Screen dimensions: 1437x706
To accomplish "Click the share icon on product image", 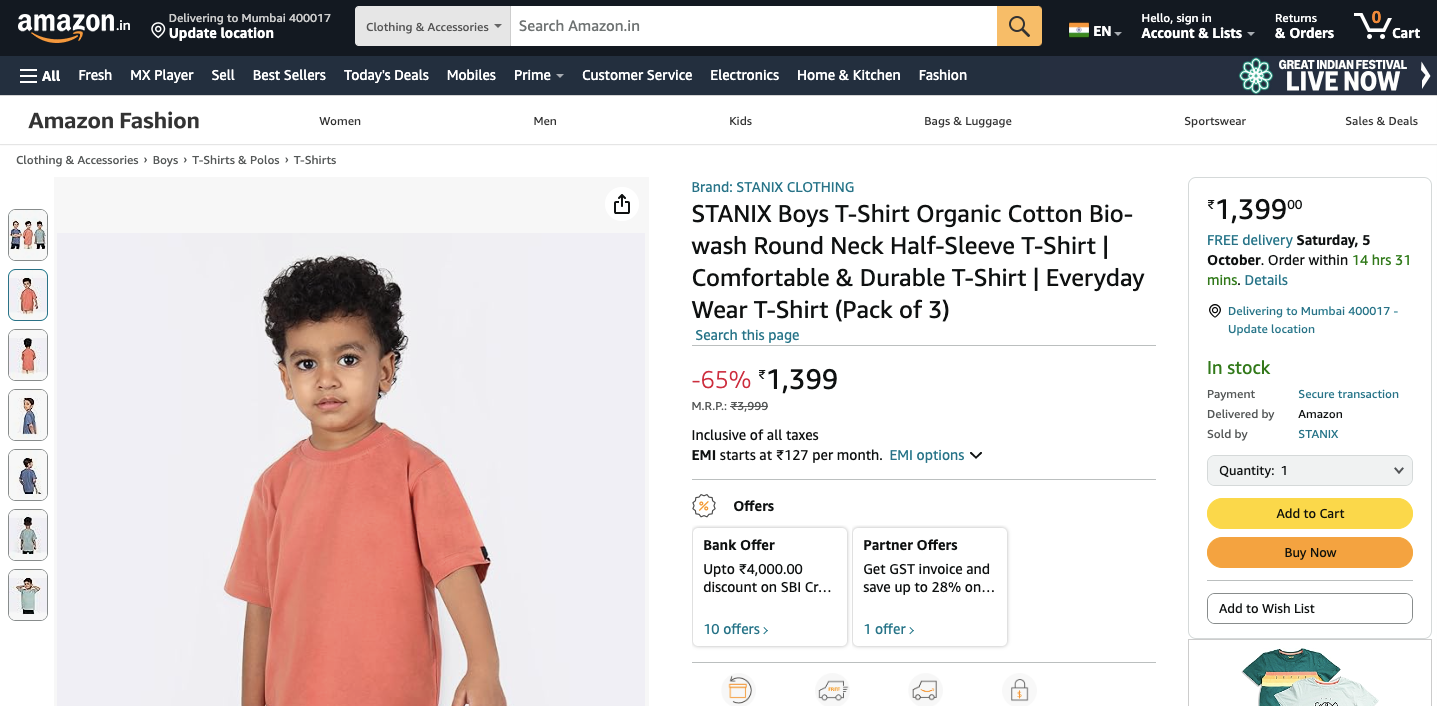I will click(x=622, y=205).
